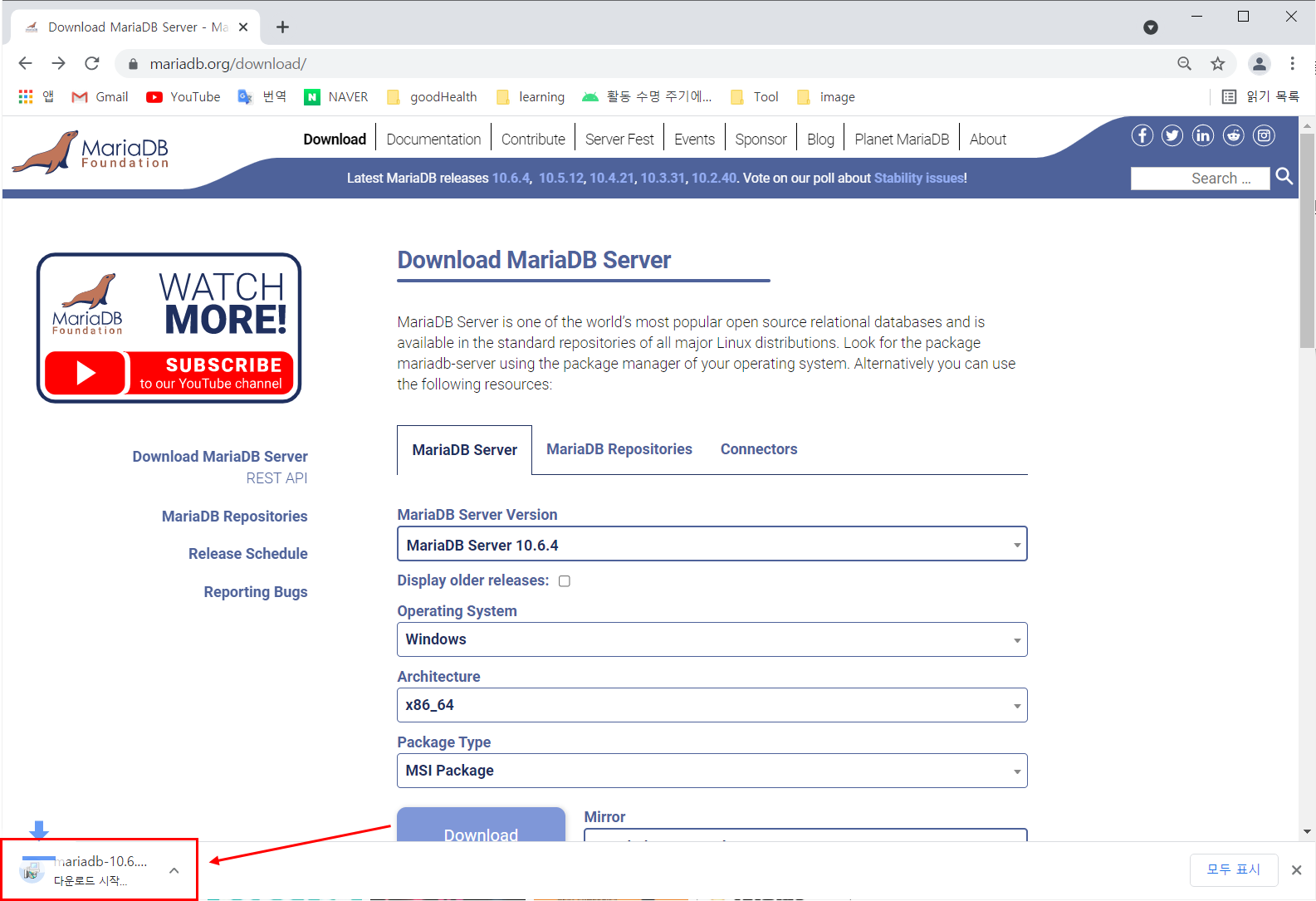Screen dimensions: 1316x901
Task: Open the NAVER bookmark
Action: 336,97
